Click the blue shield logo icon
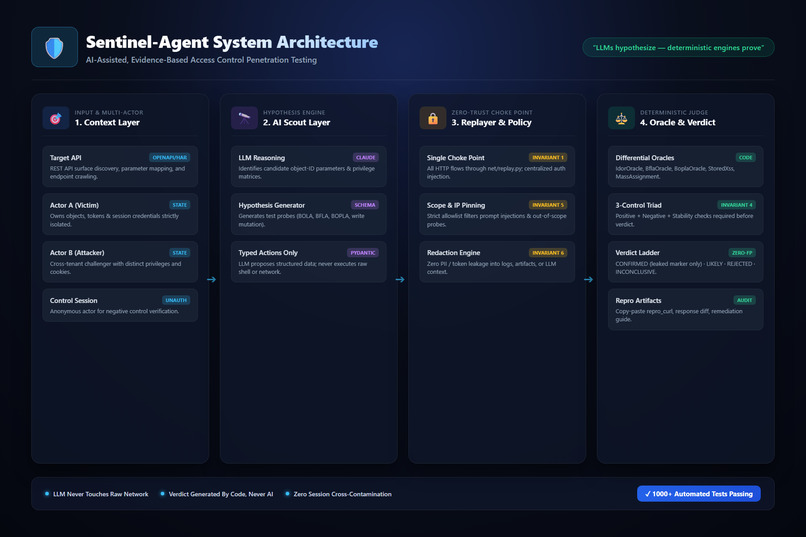Image resolution: width=806 pixels, height=537 pixels. (x=54, y=47)
